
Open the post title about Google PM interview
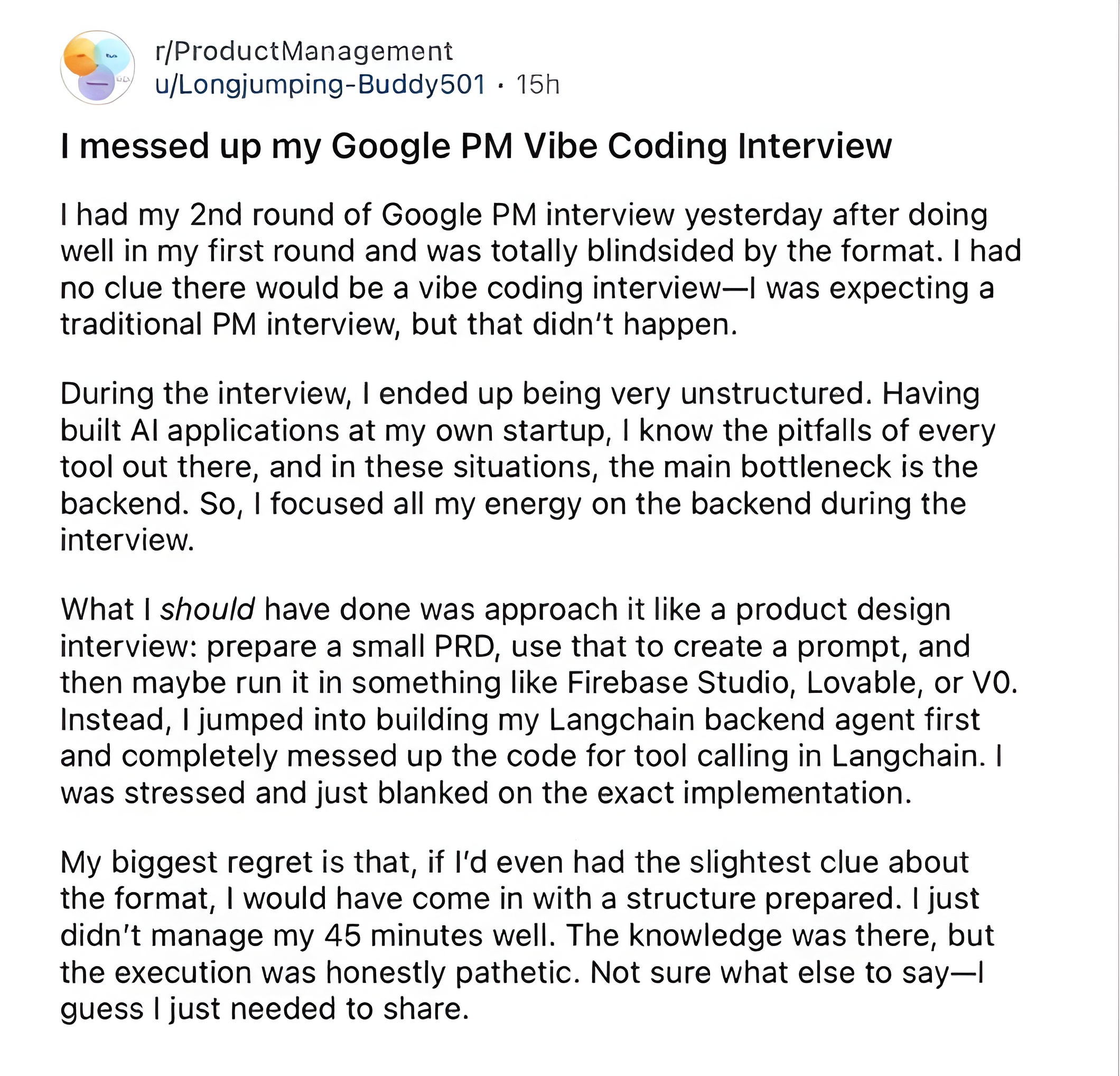click(x=475, y=146)
